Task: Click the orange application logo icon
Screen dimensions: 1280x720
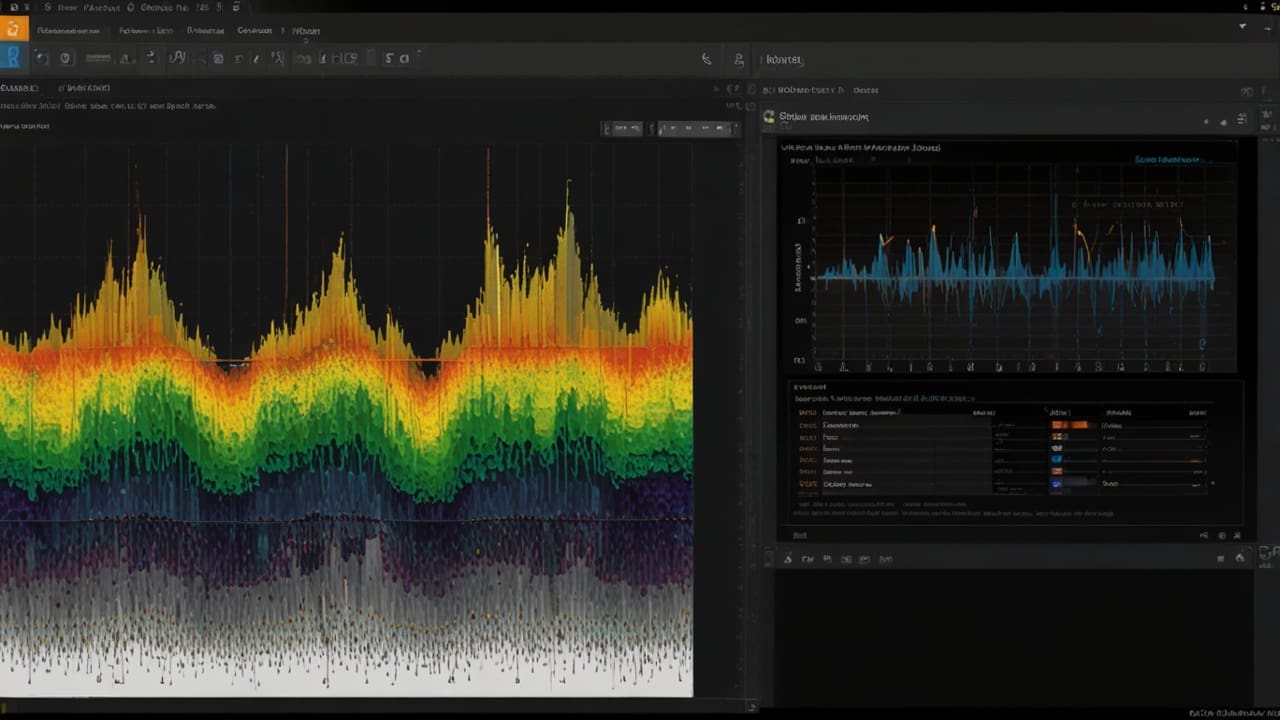Action: pos(13,30)
